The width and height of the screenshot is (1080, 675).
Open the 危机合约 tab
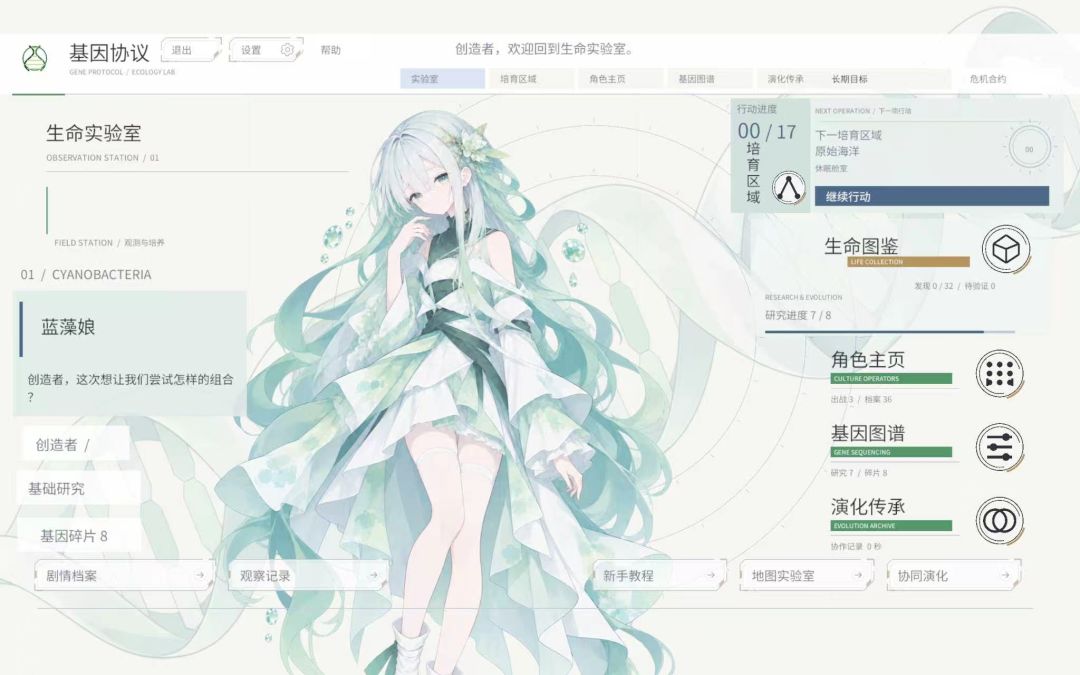(988, 79)
